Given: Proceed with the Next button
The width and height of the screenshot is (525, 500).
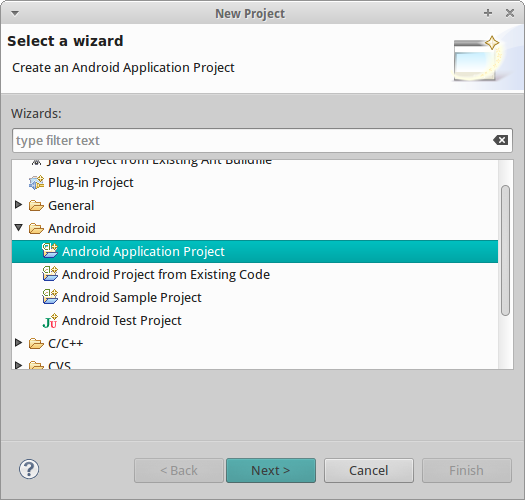Looking at the screenshot, I should click(271, 471).
